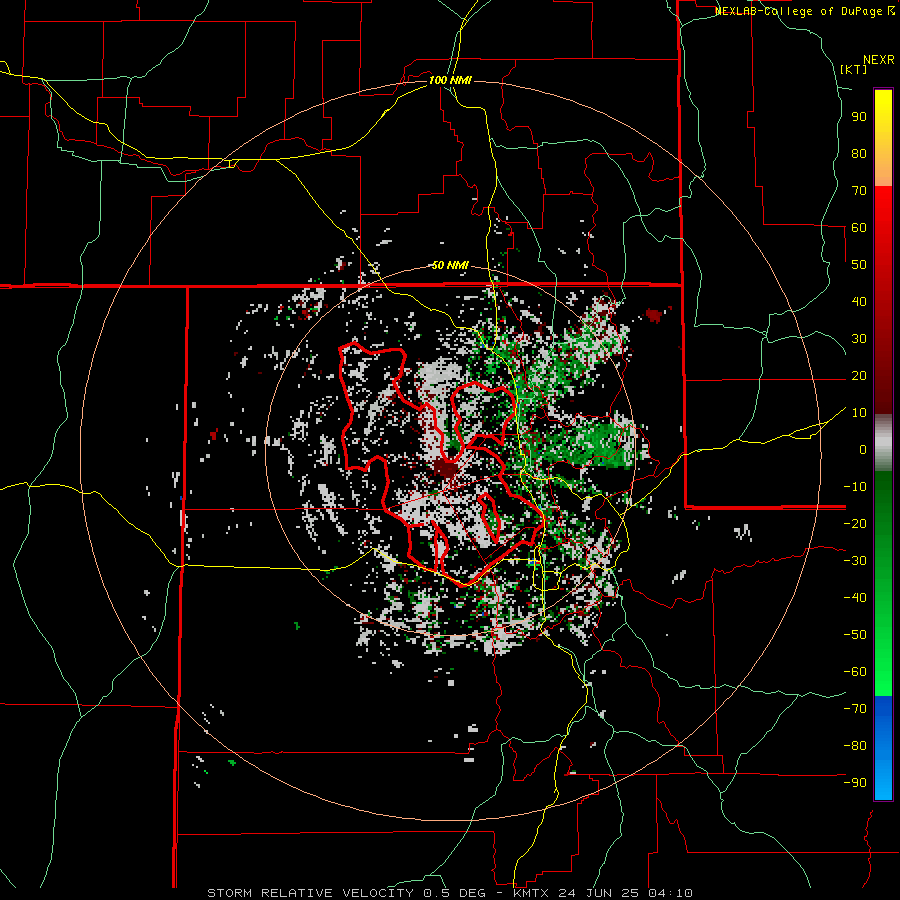Click the "50 NMI" range ring label
The width and height of the screenshot is (900, 900).
click(450, 265)
